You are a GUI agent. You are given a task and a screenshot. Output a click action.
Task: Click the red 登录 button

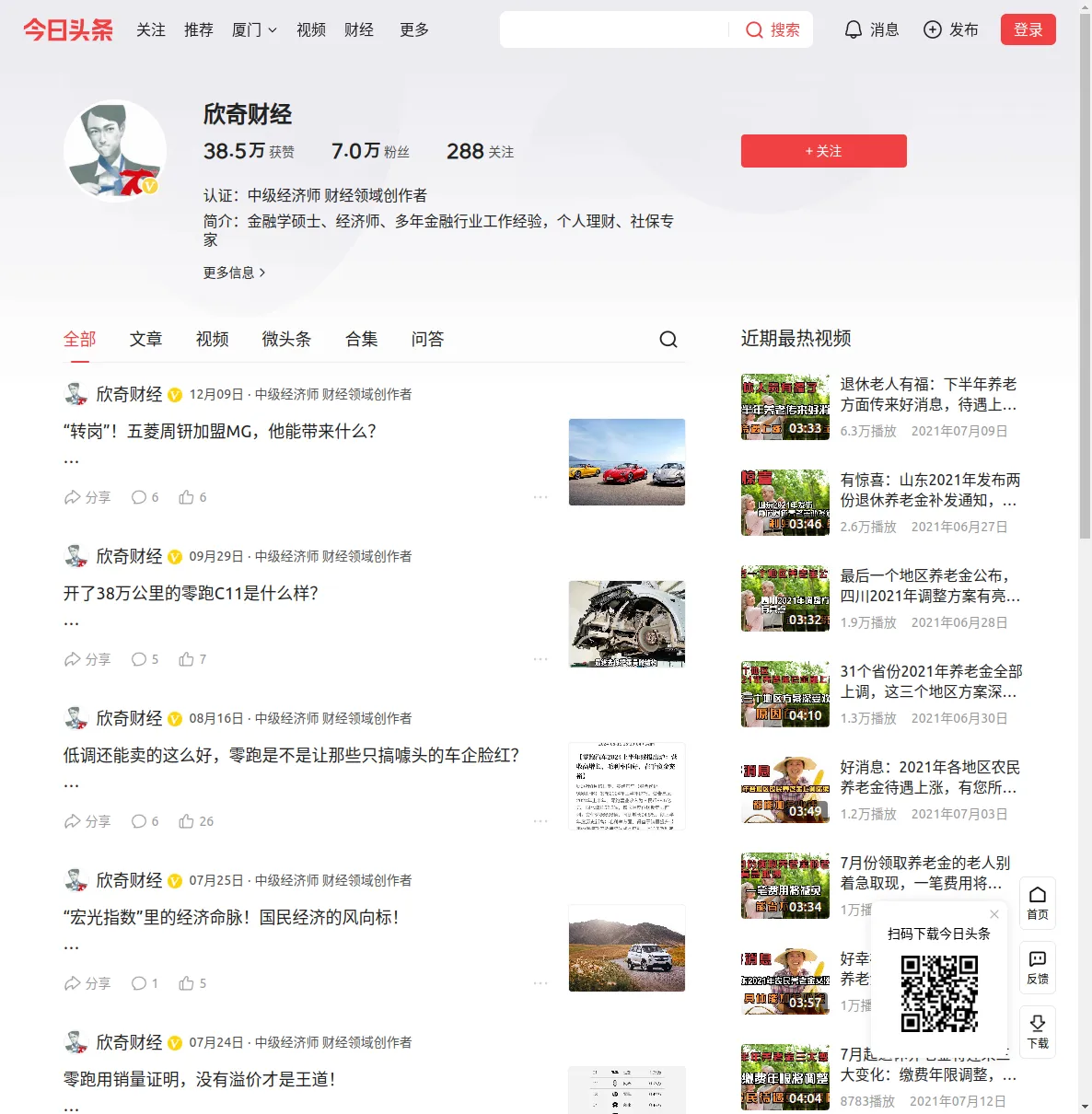pos(1028,29)
